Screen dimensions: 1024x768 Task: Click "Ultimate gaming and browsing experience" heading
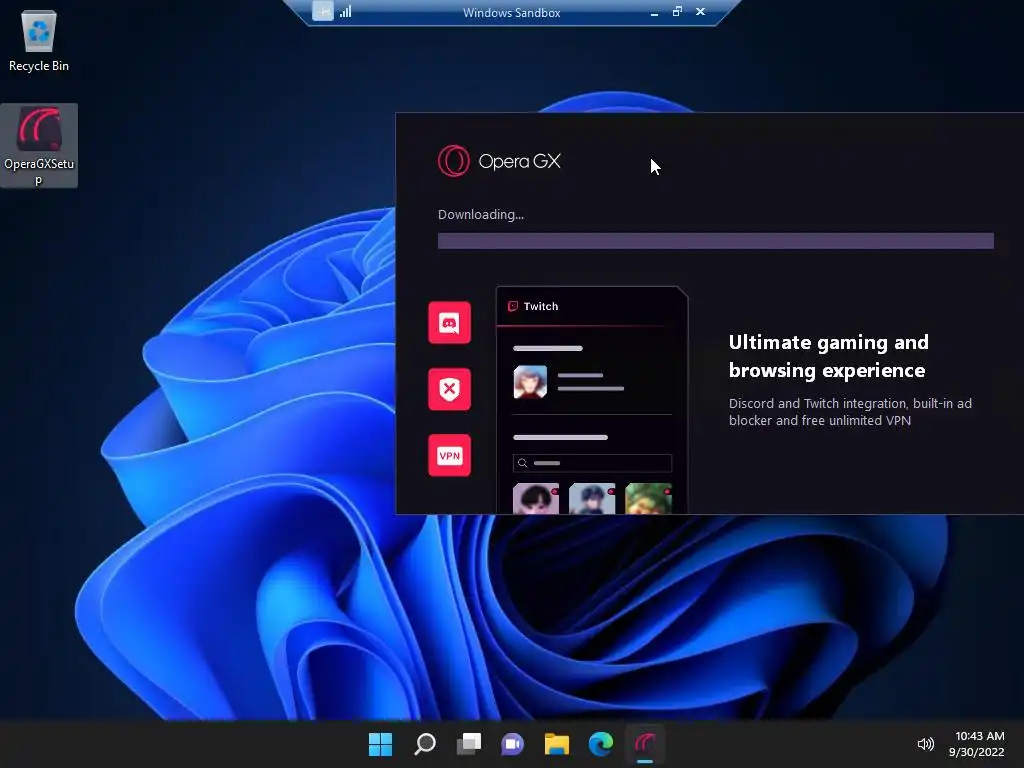coord(828,357)
